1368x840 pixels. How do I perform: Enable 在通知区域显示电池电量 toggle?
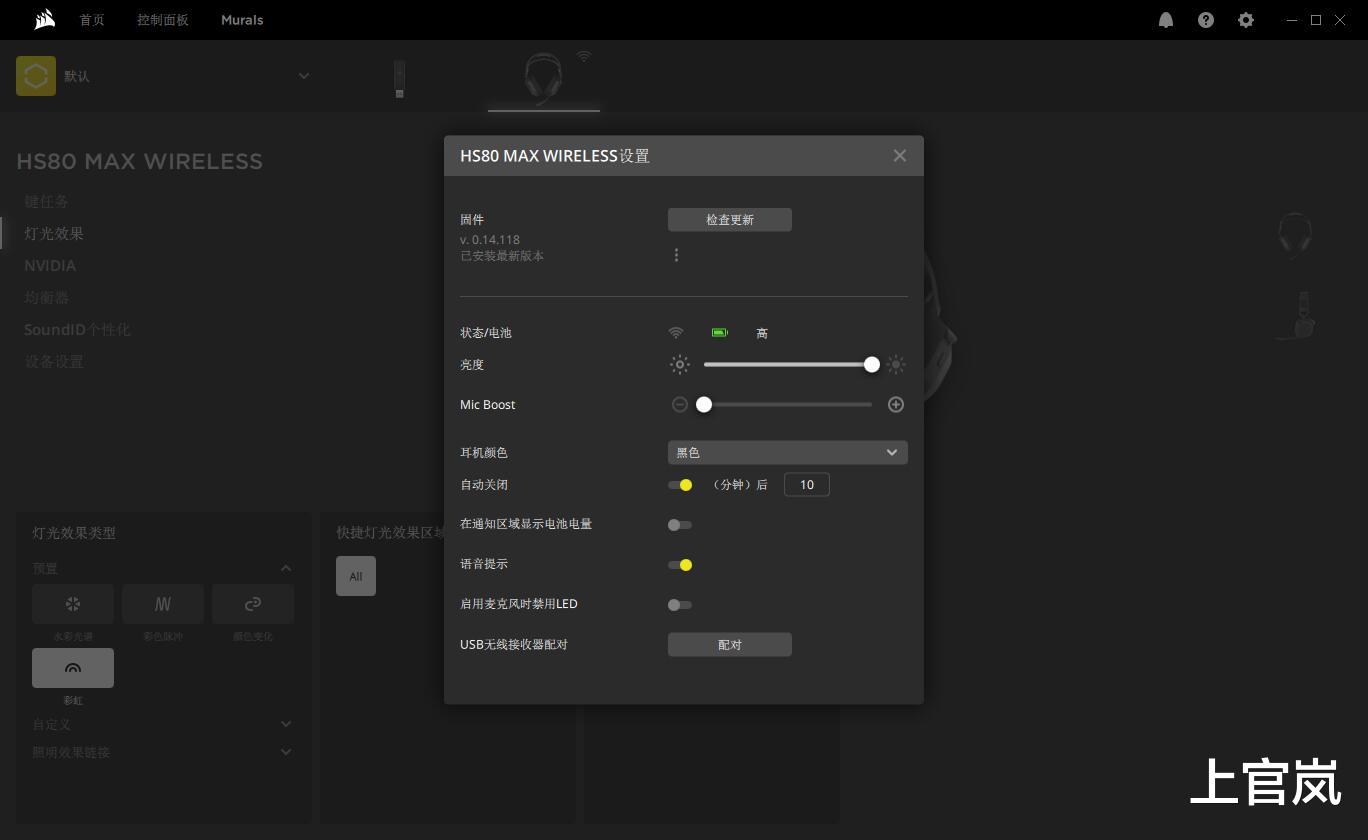[x=680, y=525]
